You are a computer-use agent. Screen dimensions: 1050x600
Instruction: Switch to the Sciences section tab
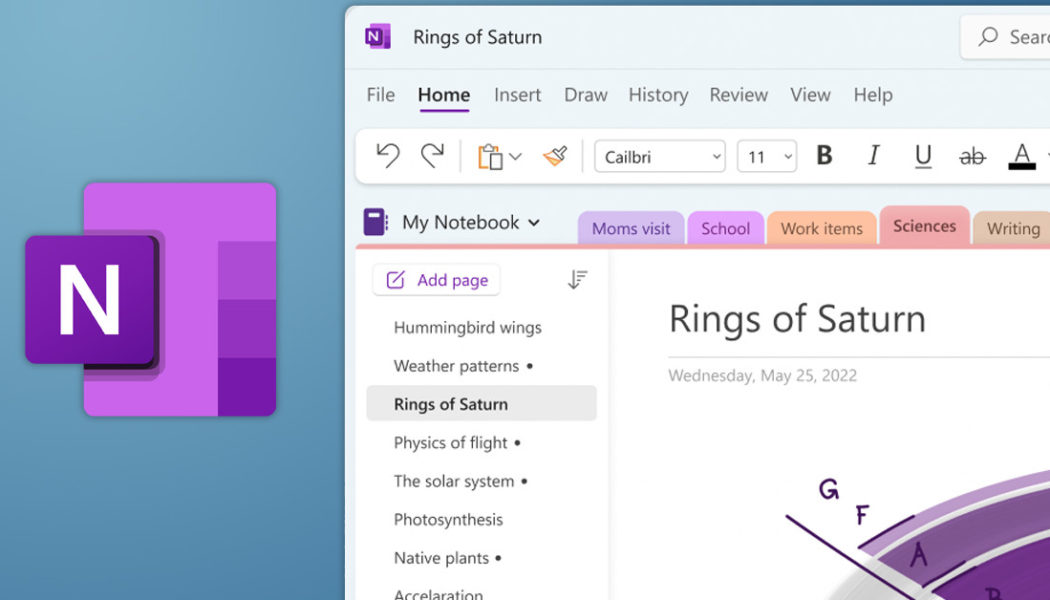[x=923, y=226]
